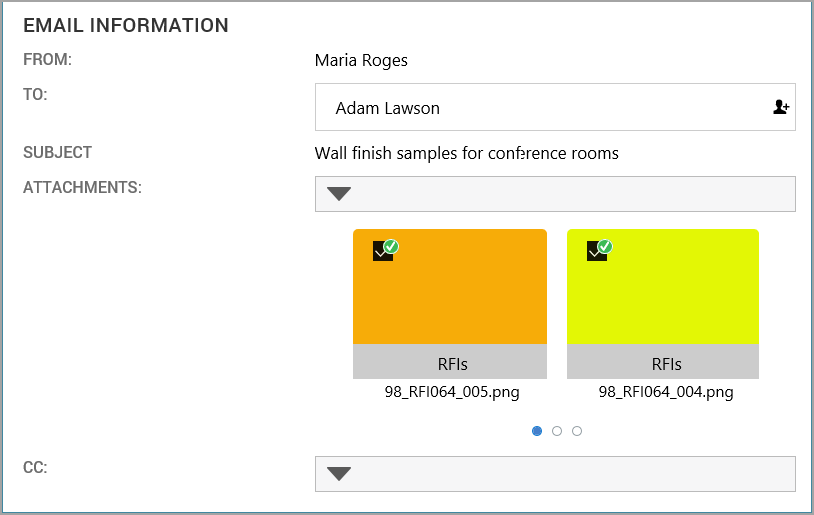
Task: Jump to the third attachment page dot
Action: 577,431
